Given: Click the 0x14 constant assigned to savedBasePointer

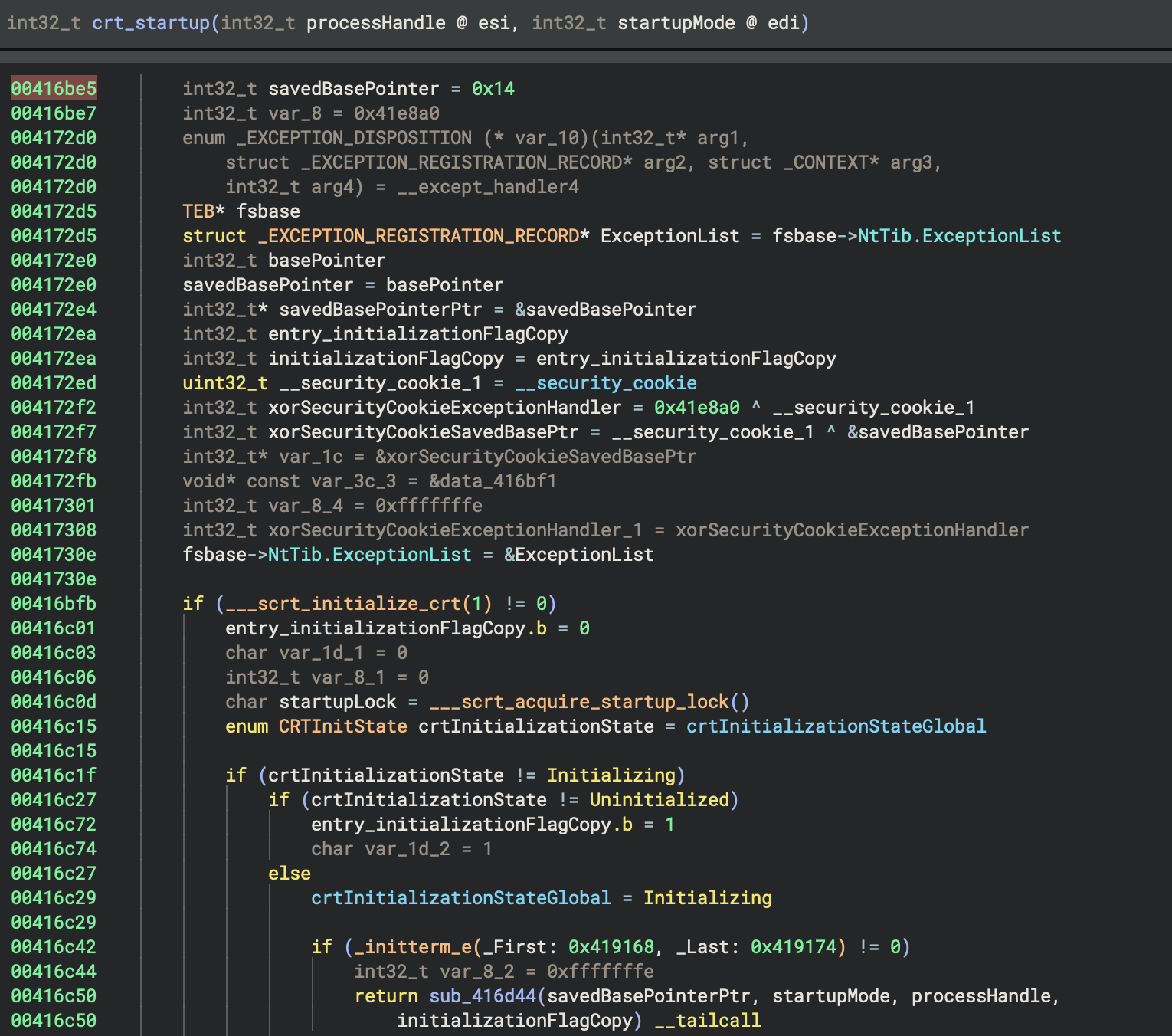Looking at the screenshot, I should click(x=493, y=89).
